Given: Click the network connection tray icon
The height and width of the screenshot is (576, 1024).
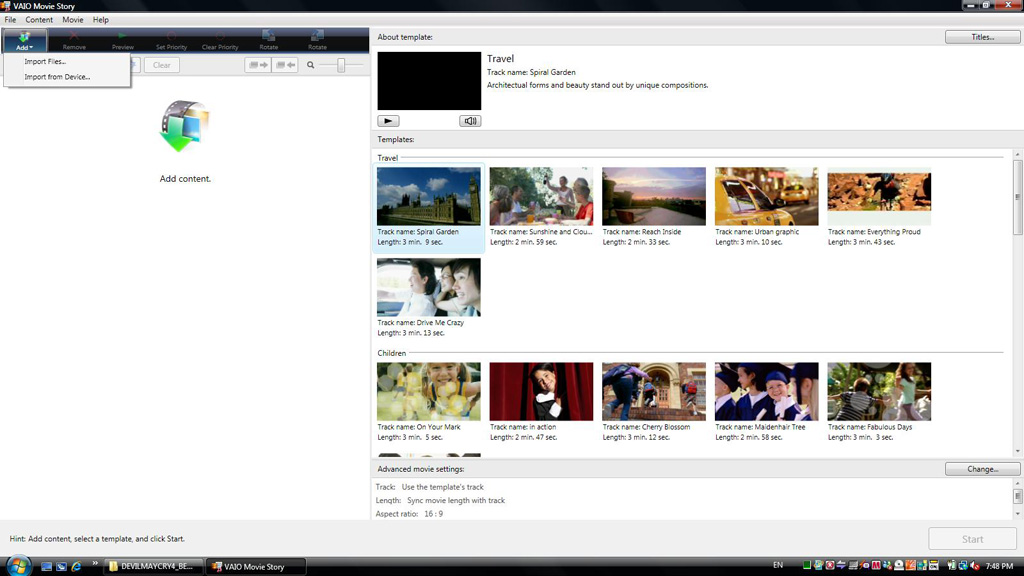Looking at the screenshot, I should coord(963,566).
